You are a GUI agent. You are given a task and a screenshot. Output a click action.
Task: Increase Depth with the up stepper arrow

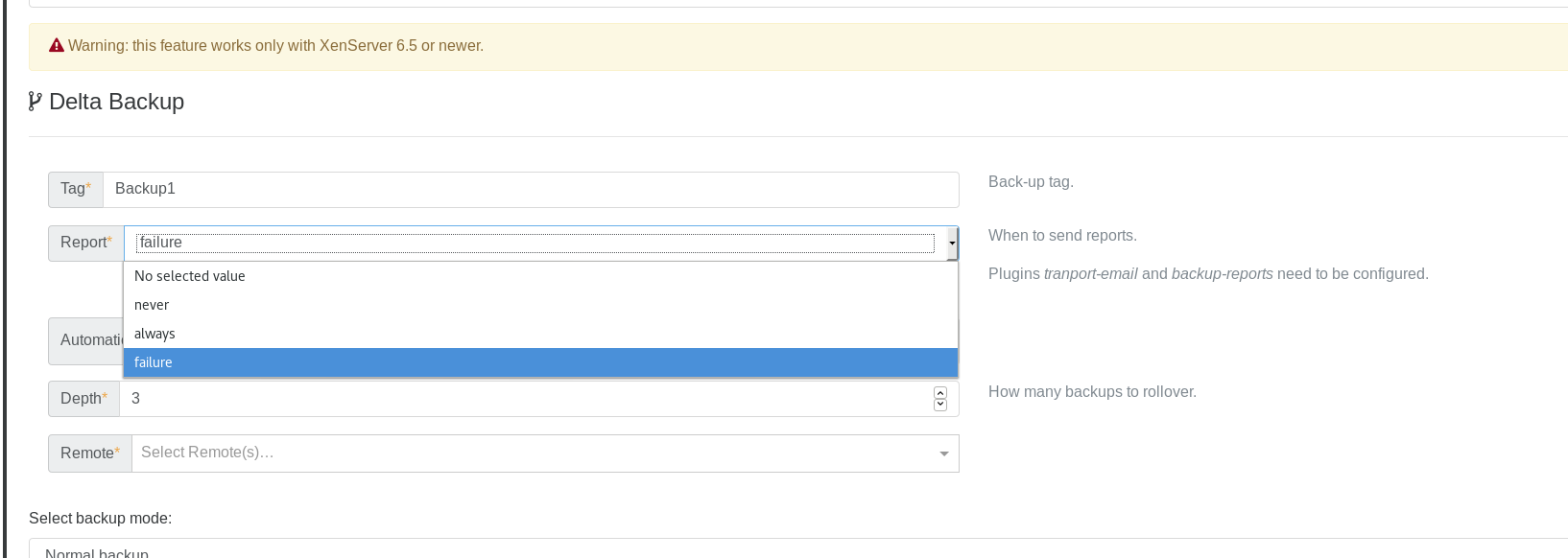pos(939,393)
